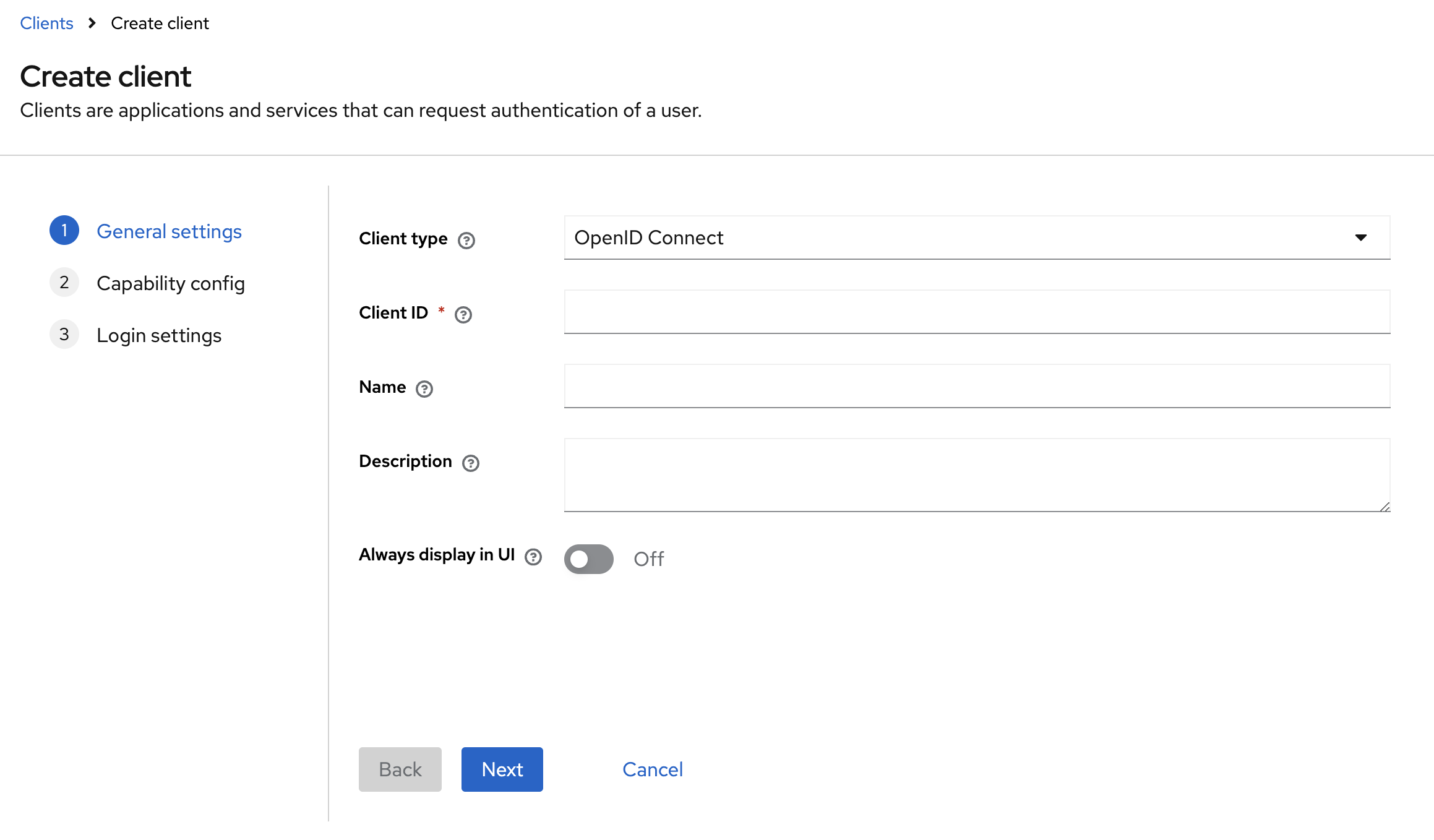Cancel client creation

[652, 769]
